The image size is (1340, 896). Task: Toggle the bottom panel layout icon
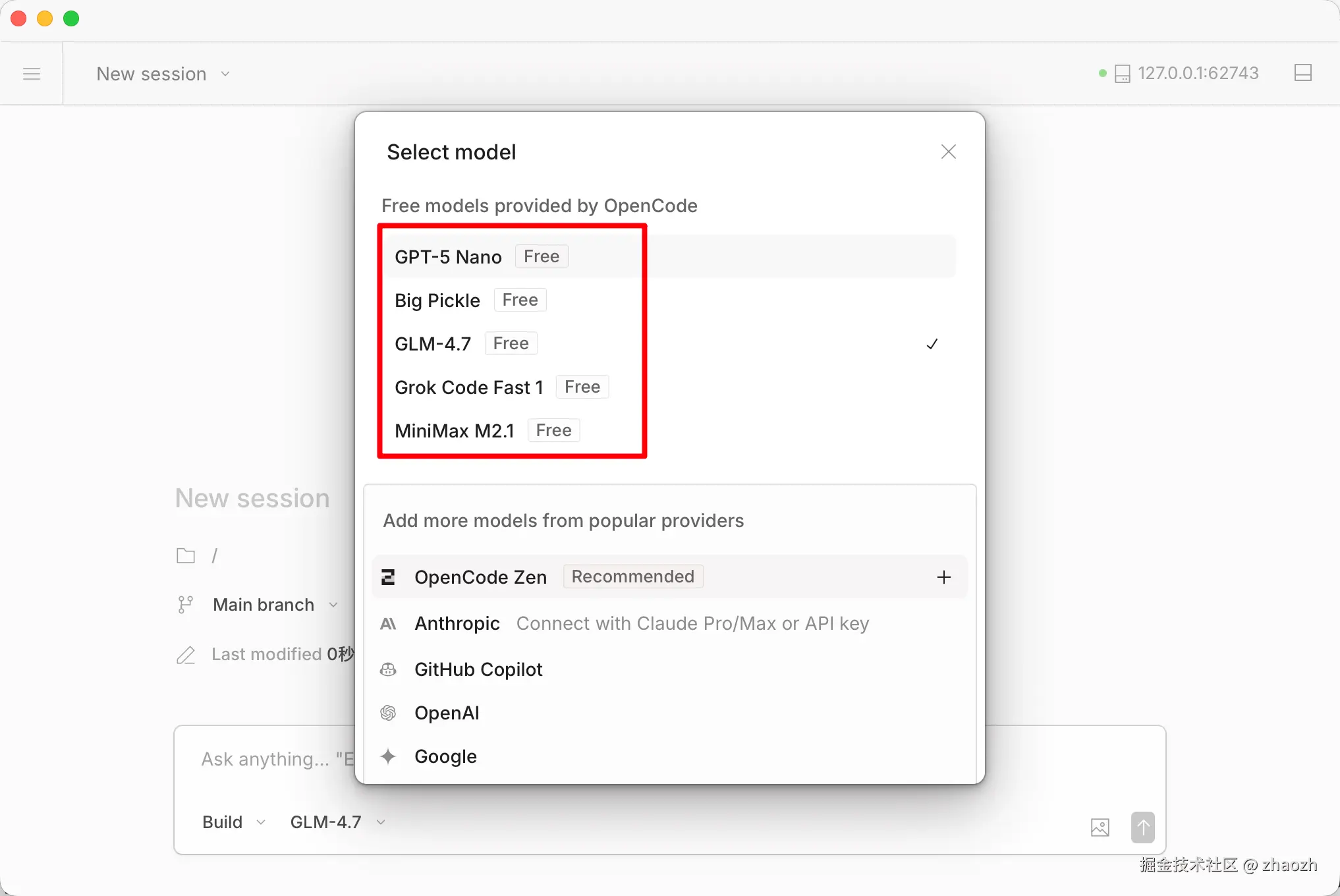(1302, 73)
